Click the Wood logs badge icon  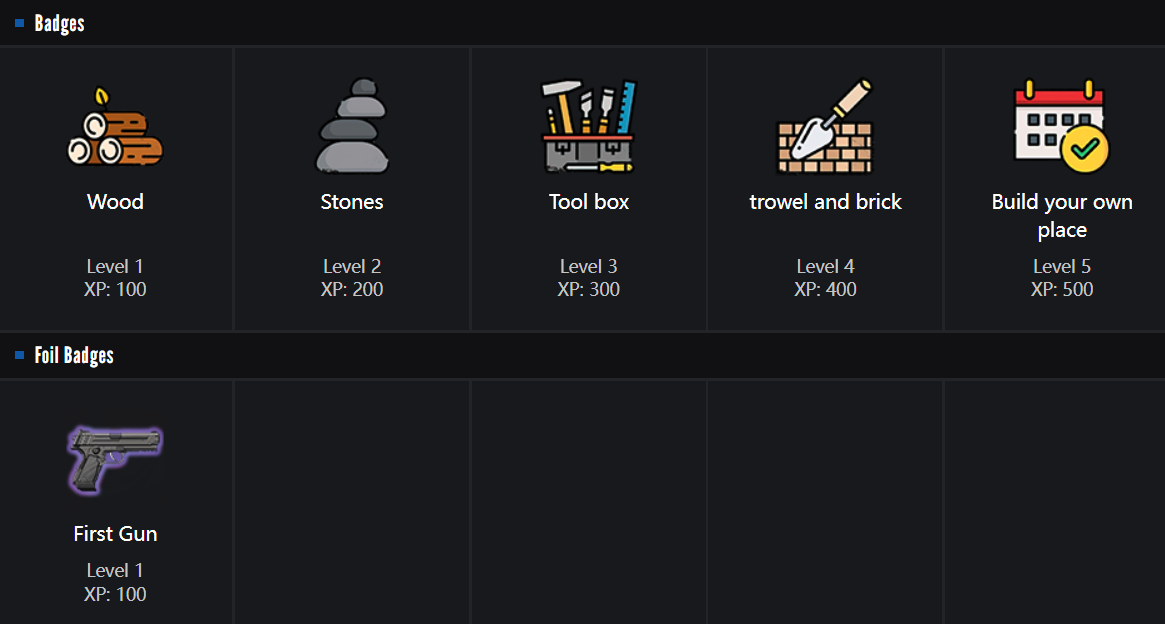[x=115, y=128]
